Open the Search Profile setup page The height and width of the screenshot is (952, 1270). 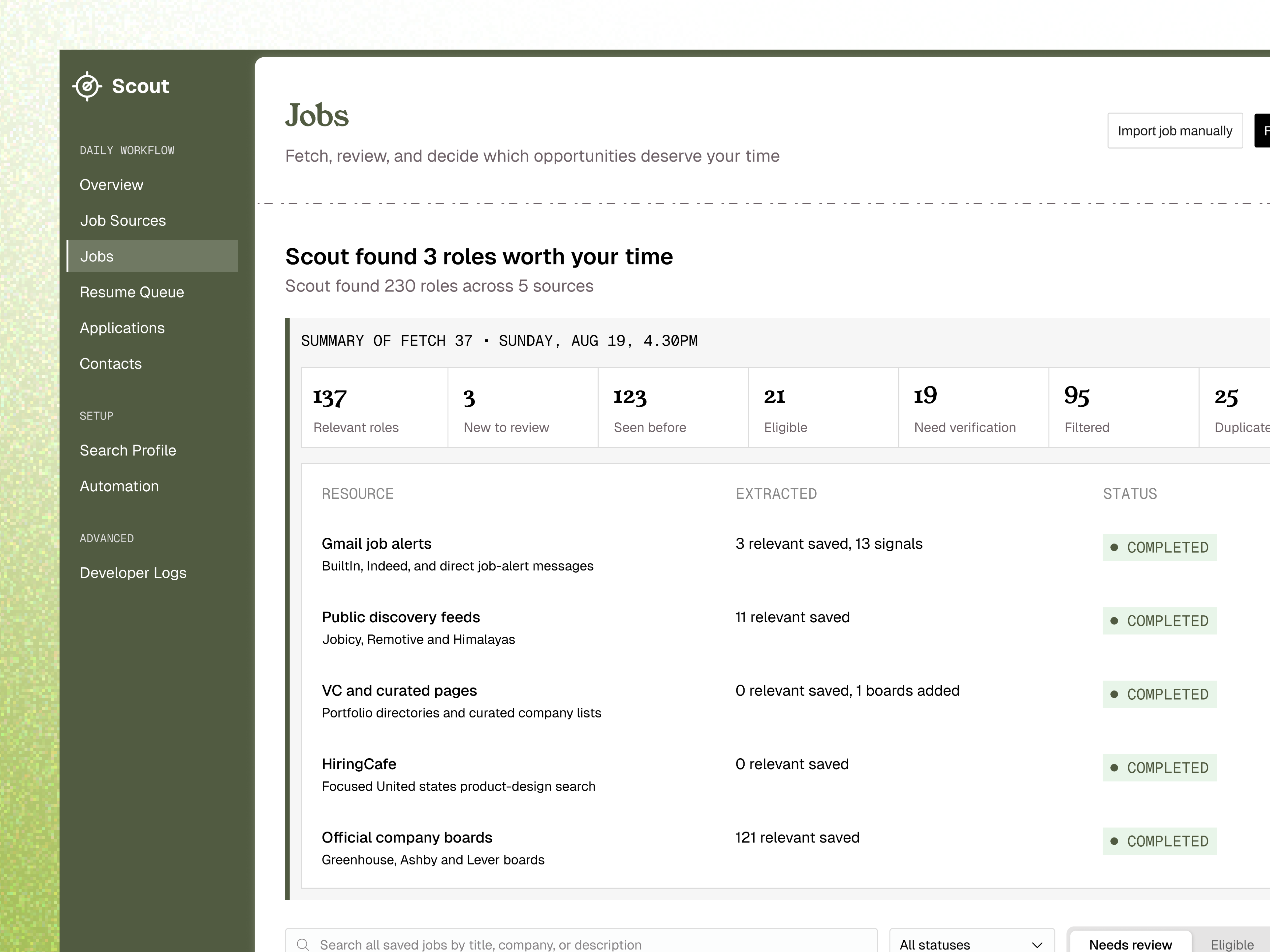pyautogui.click(x=128, y=450)
